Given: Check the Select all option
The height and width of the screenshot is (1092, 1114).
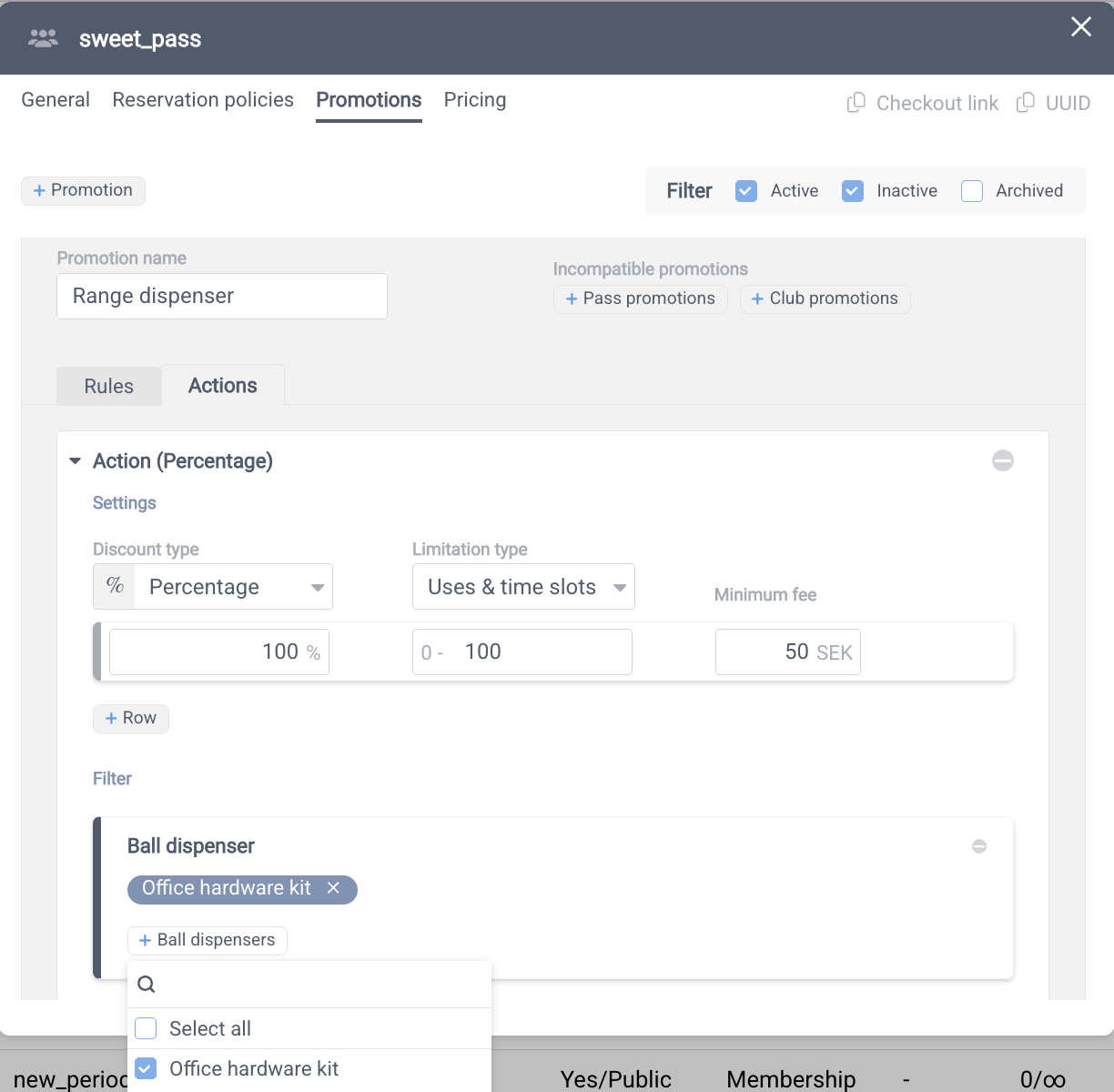Looking at the screenshot, I should coord(146,1028).
